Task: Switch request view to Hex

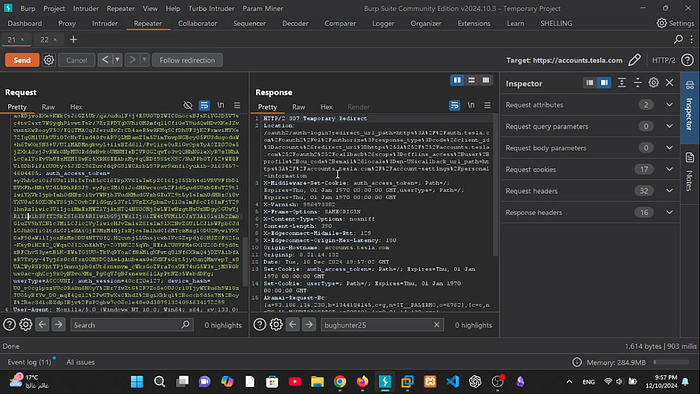Action: click(76, 107)
